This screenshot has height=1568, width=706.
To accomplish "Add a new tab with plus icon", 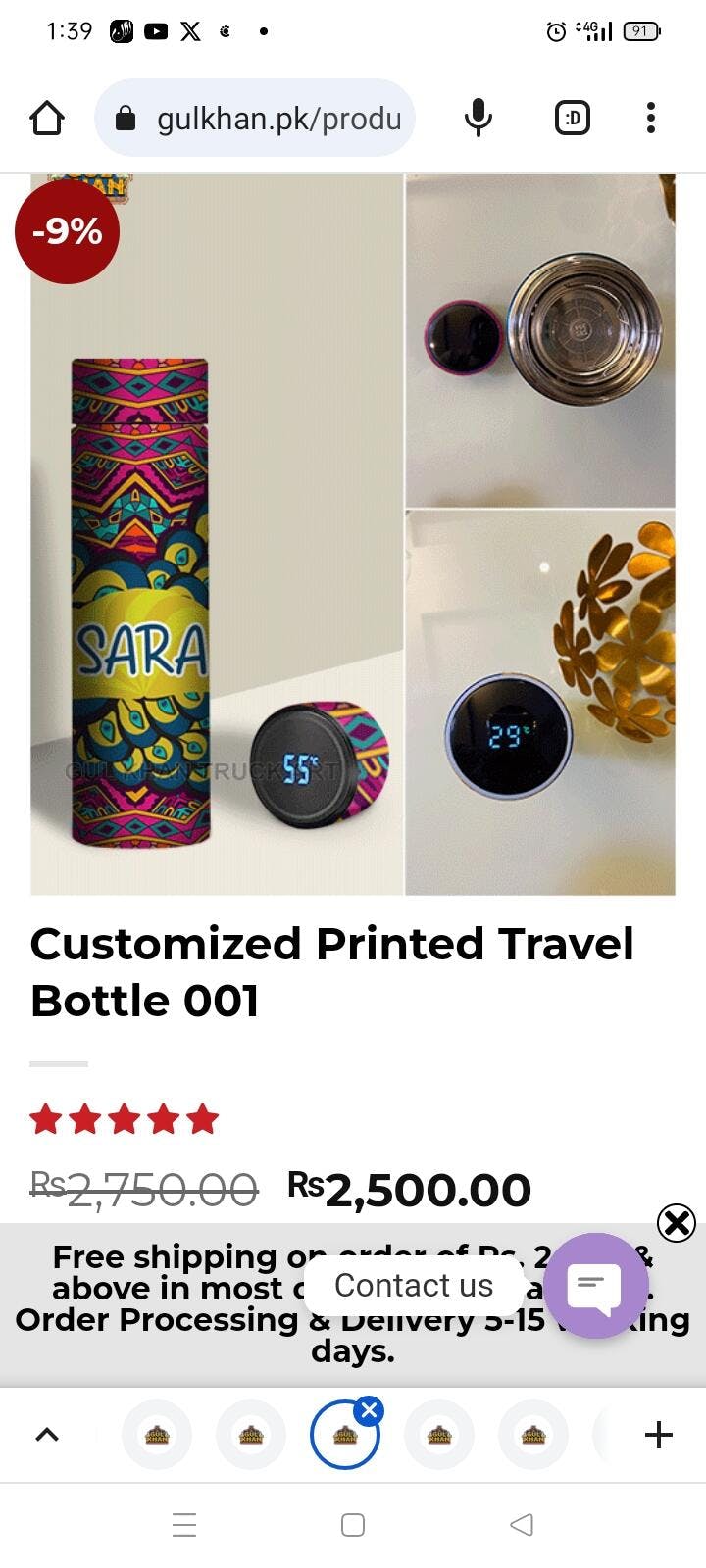I will click(x=659, y=1435).
